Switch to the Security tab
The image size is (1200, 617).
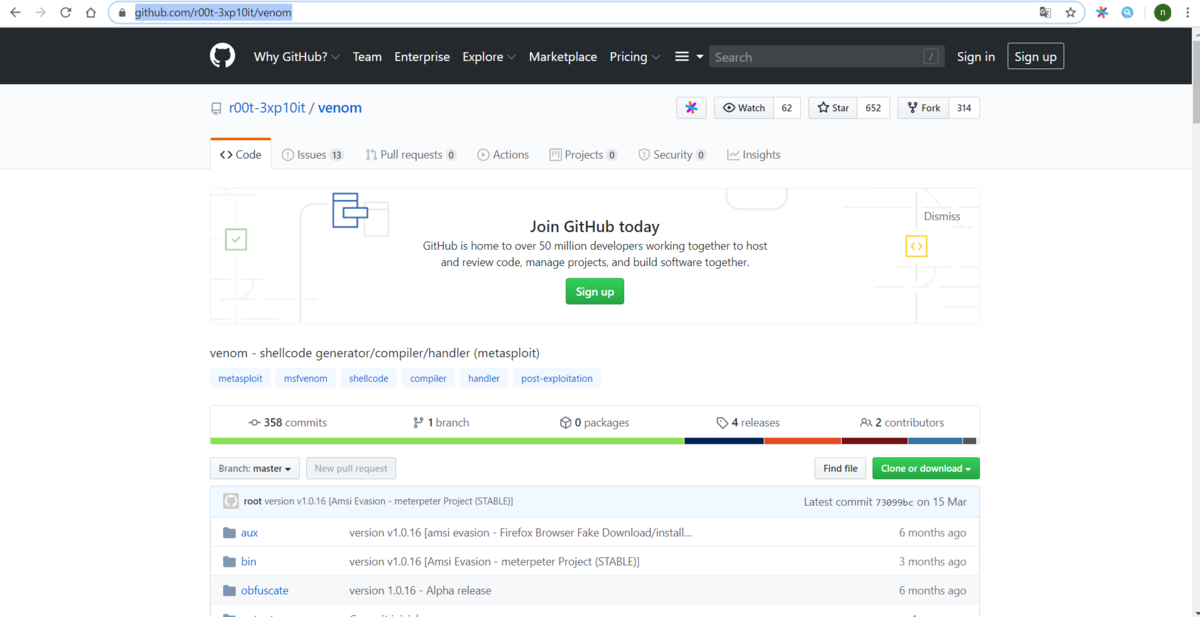(x=672, y=155)
